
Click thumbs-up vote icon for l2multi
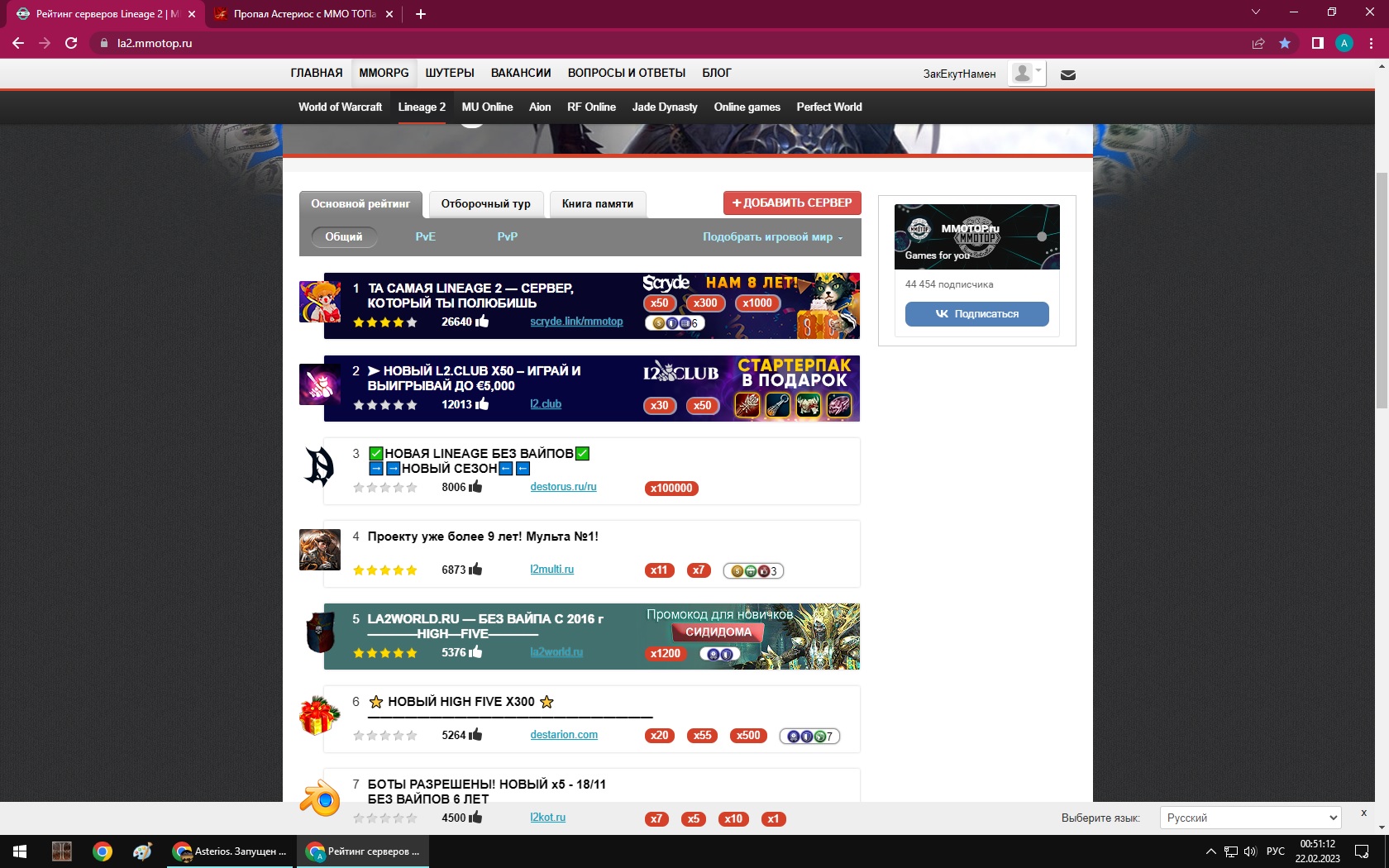click(475, 569)
